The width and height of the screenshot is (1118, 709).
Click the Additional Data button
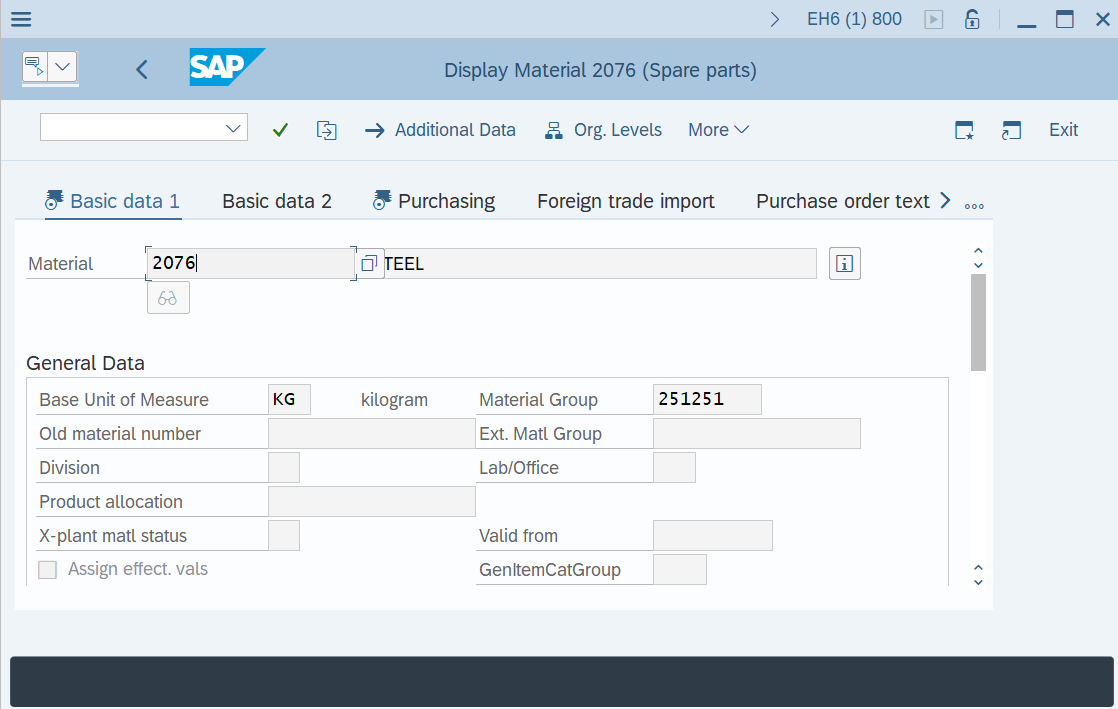click(441, 130)
